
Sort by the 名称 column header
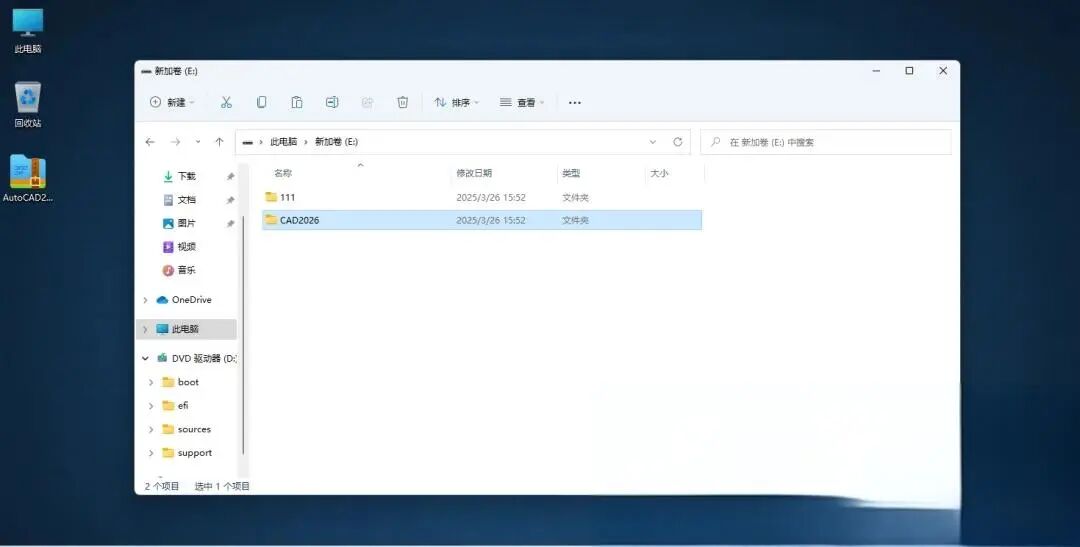click(283, 174)
